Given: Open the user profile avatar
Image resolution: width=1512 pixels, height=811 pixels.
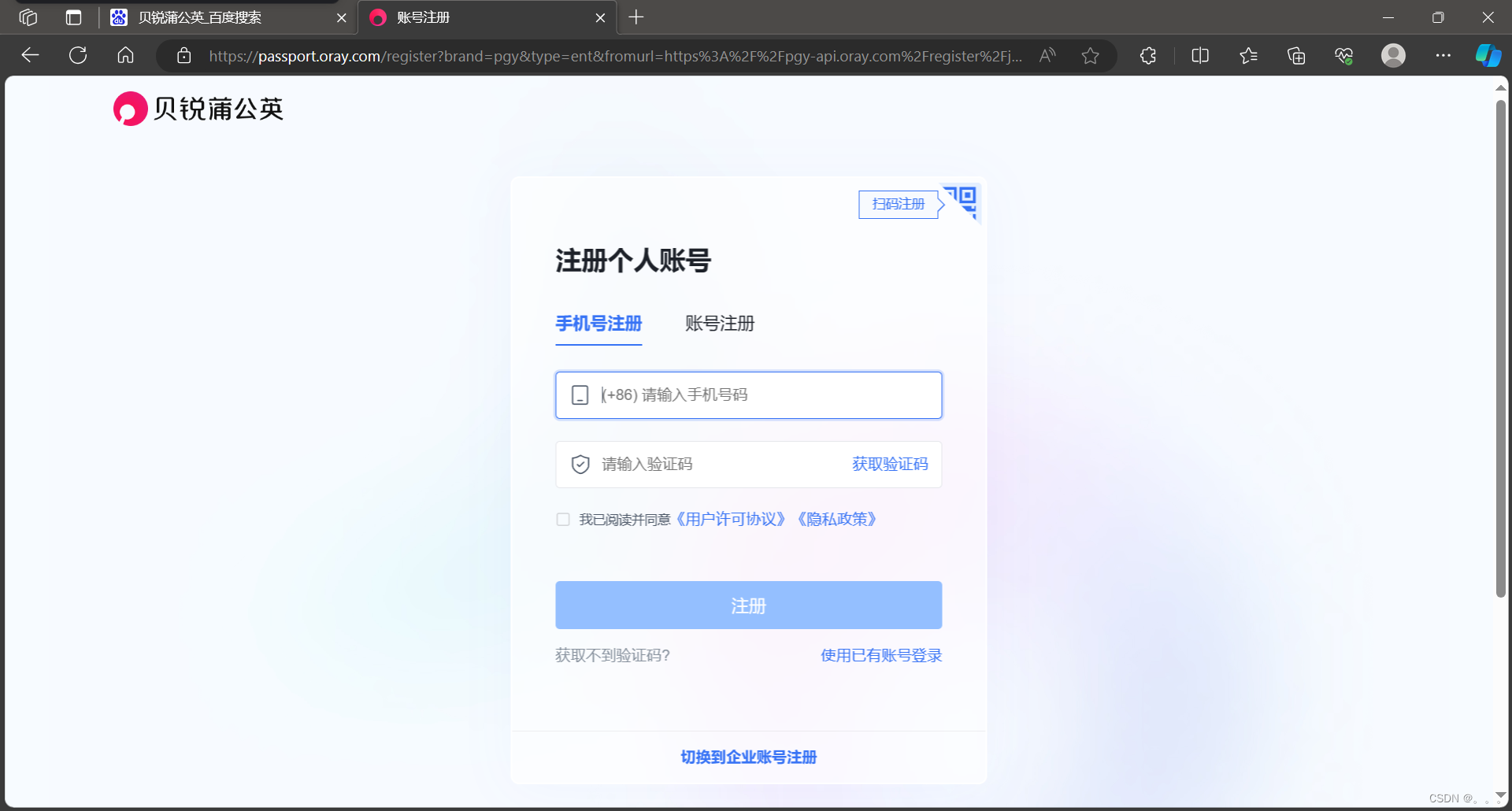Looking at the screenshot, I should click(1393, 56).
